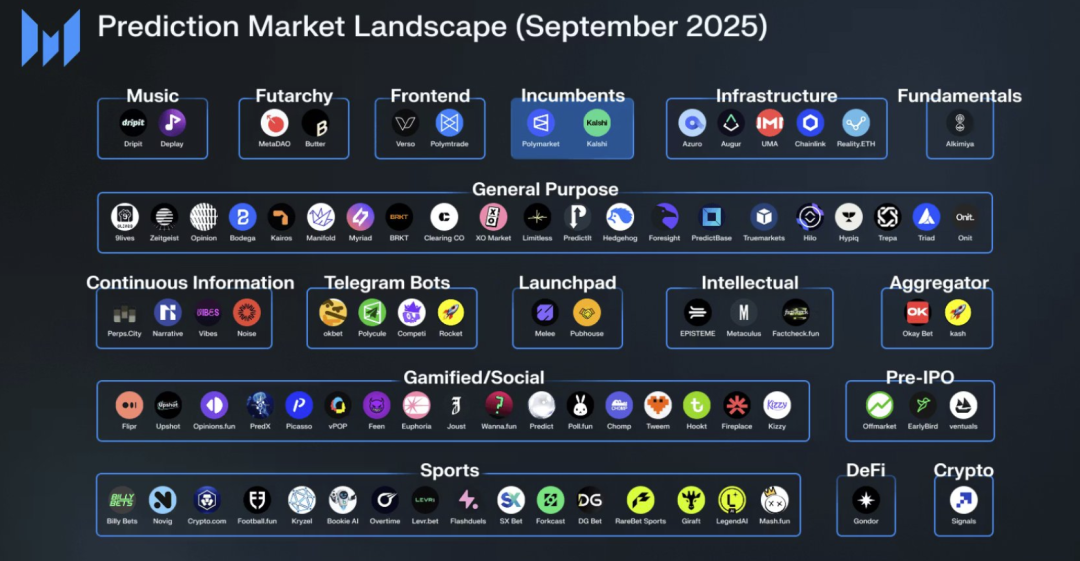Select the Crypto.com icon in Sports
This screenshot has height=561, width=1080.
(207, 500)
